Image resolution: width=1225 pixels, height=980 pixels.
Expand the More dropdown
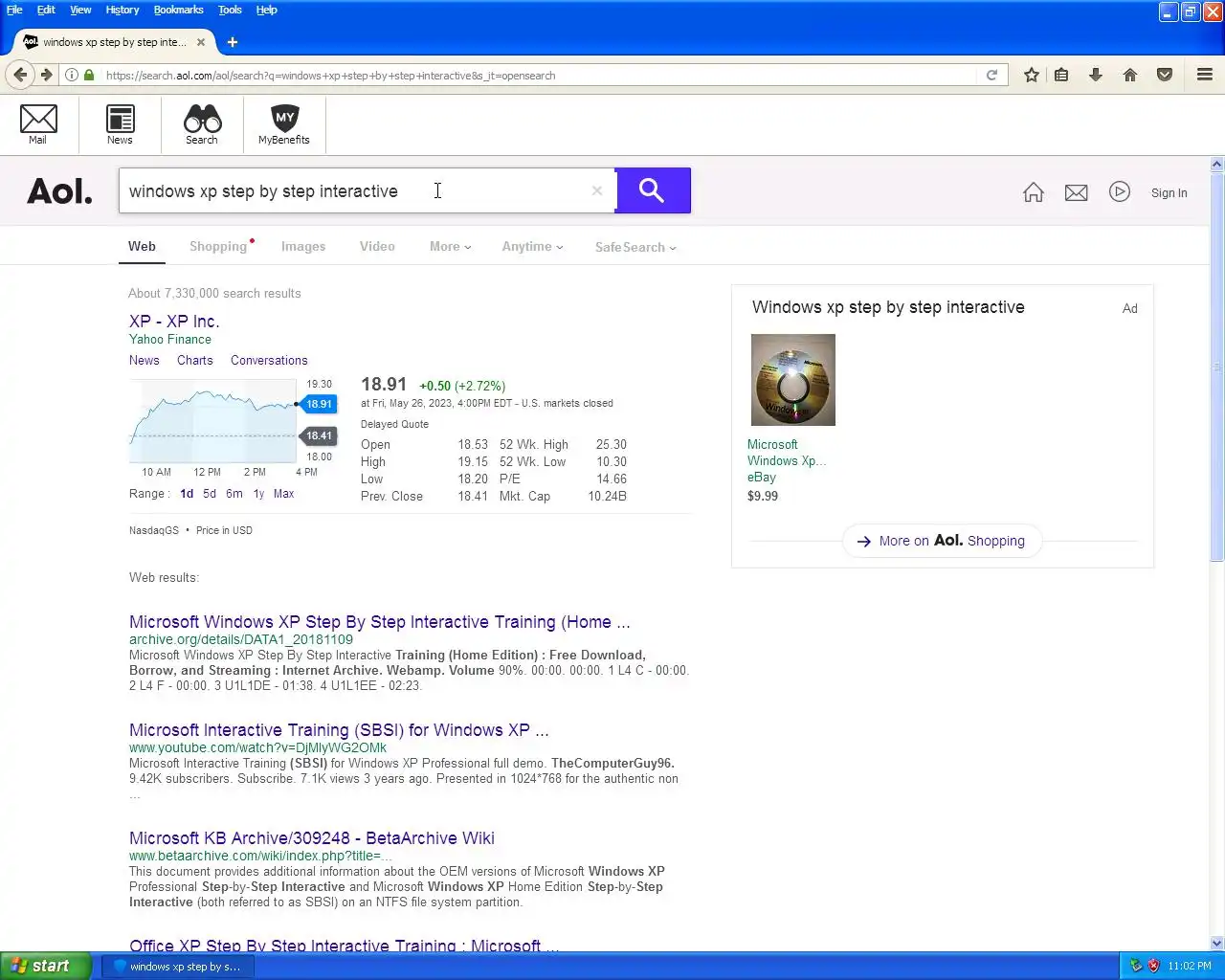450,247
